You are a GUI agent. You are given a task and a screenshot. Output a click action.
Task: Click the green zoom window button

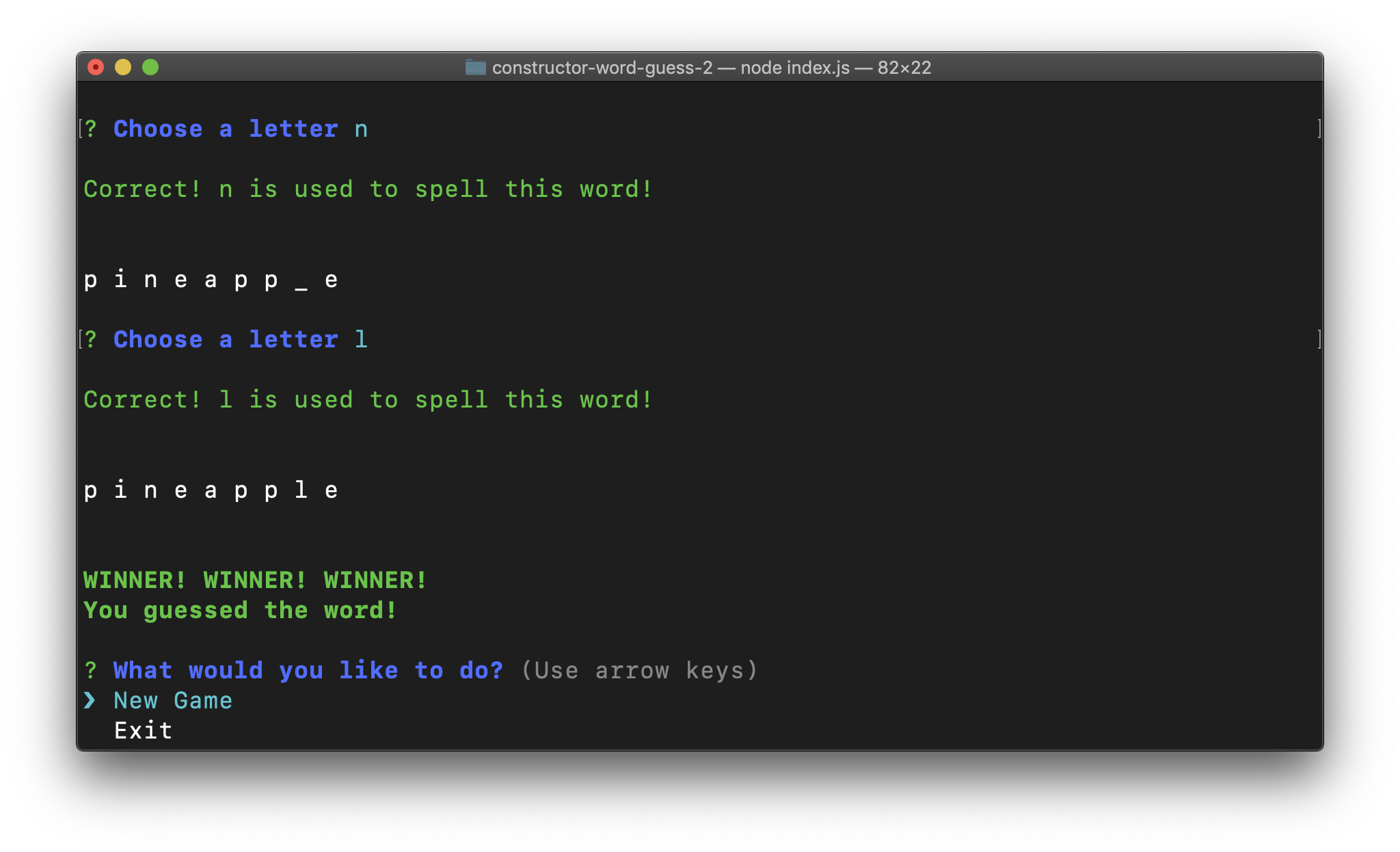point(150,67)
